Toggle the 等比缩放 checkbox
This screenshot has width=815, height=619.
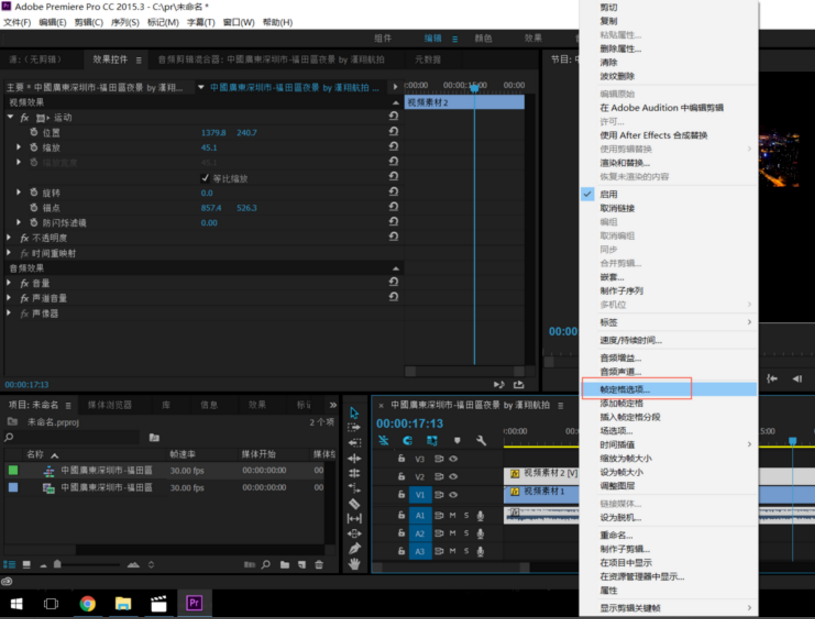204,177
